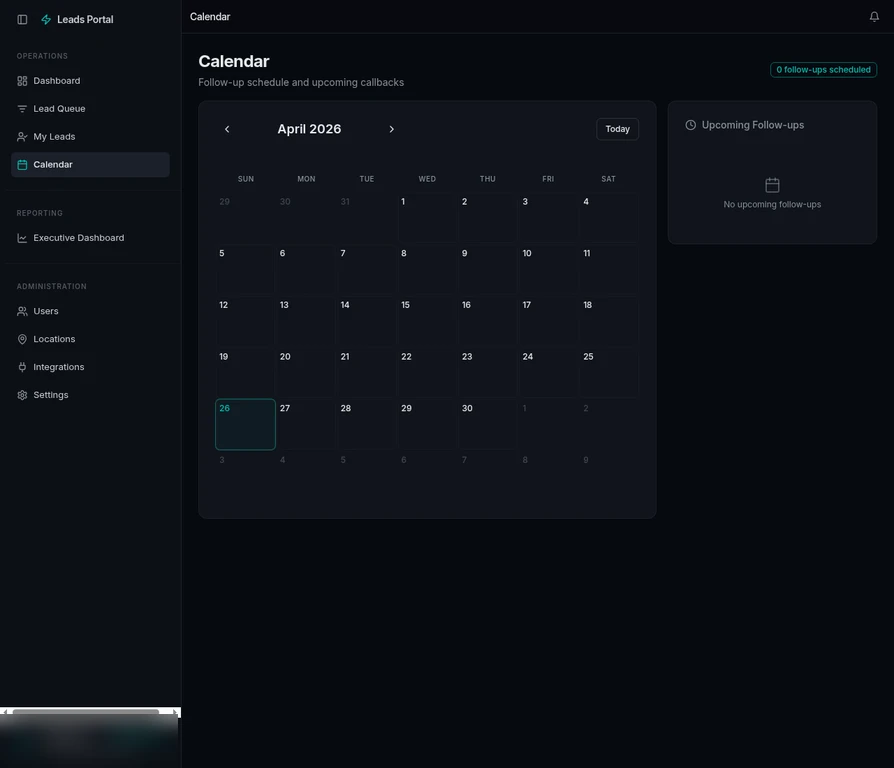Go to previous month with left chevron
The width and height of the screenshot is (894, 768).
tap(227, 129)
